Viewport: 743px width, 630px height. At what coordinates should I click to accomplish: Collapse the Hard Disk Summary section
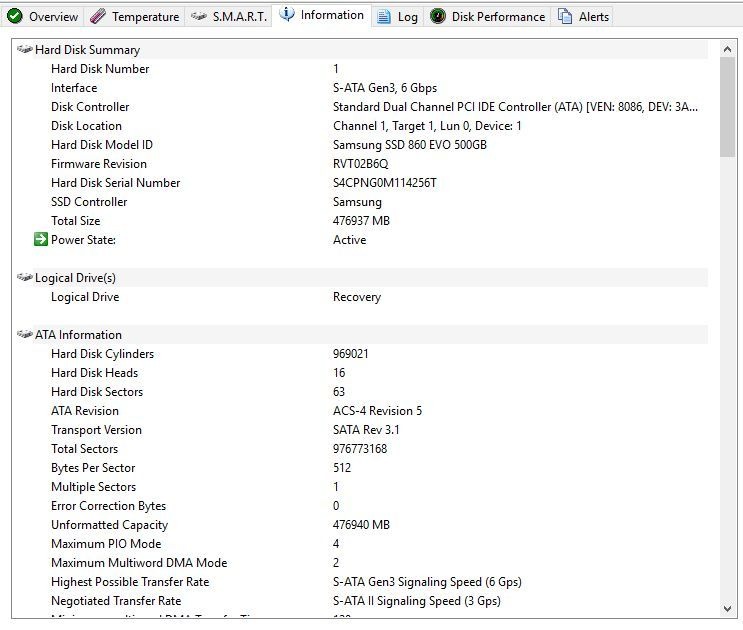click(25, 50)
